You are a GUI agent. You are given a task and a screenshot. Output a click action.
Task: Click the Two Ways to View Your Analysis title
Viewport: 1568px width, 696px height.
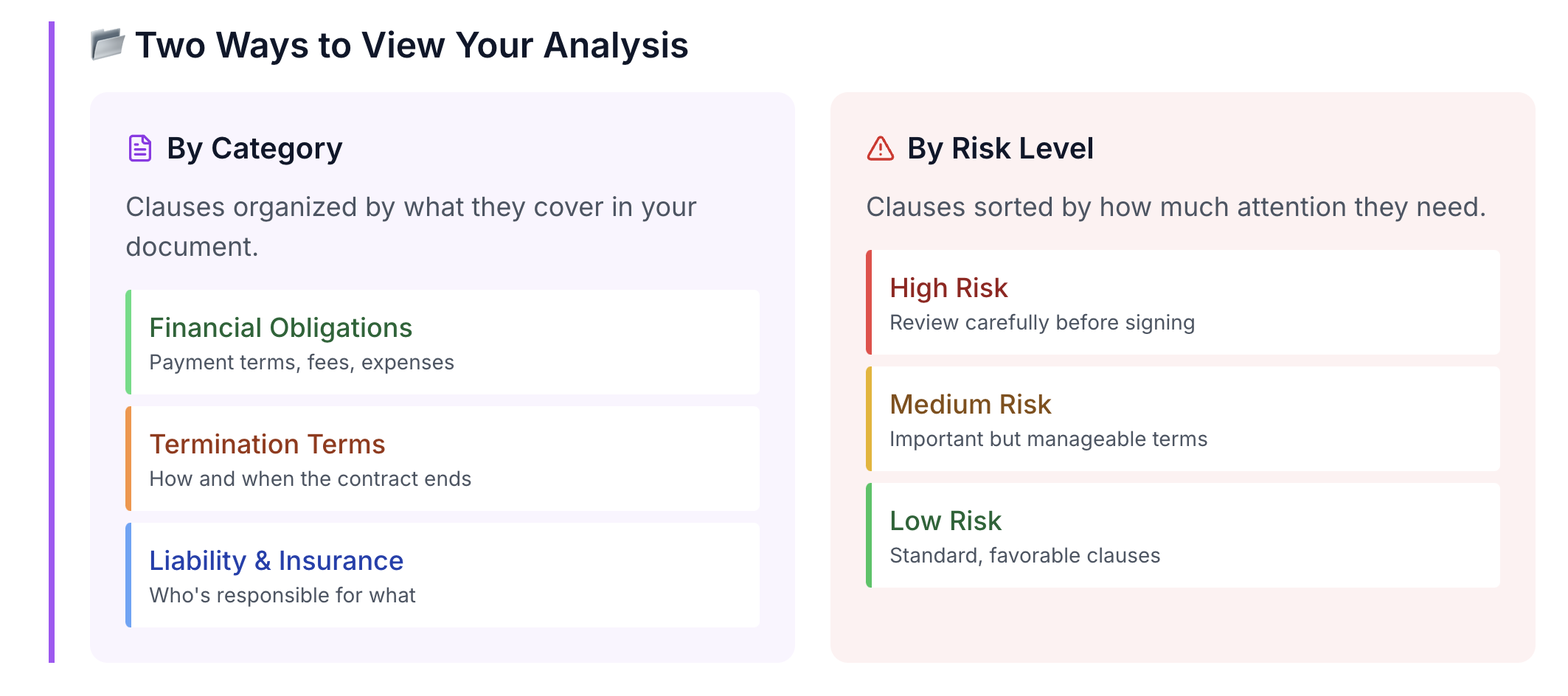click(x=412, y=45)
